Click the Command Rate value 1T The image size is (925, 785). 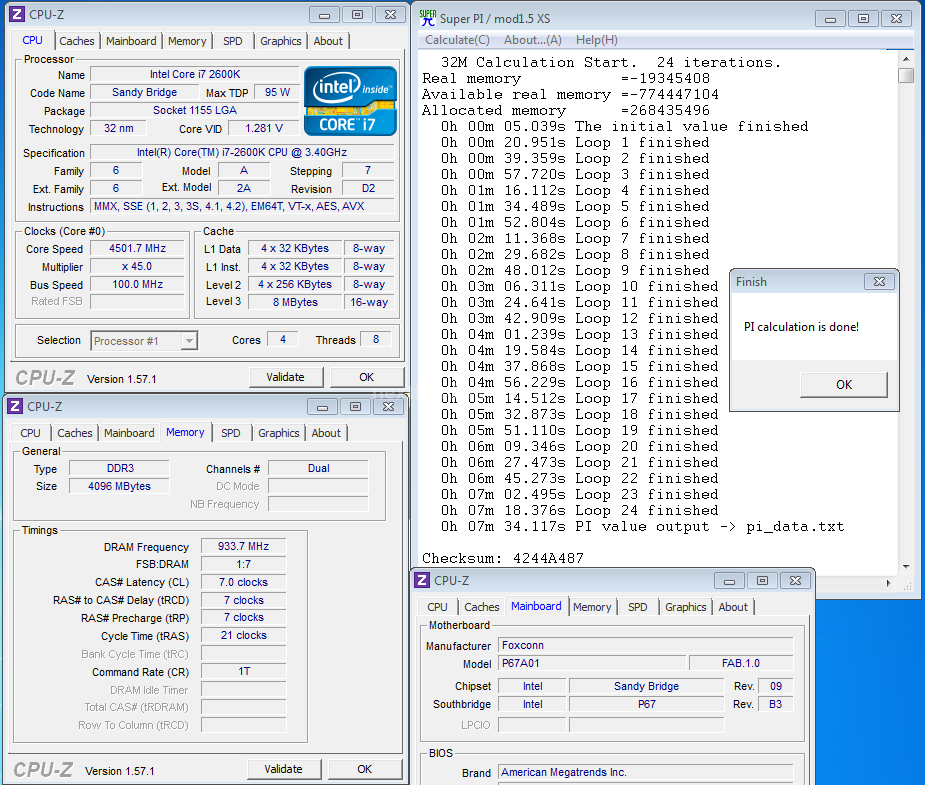point(244,671)
